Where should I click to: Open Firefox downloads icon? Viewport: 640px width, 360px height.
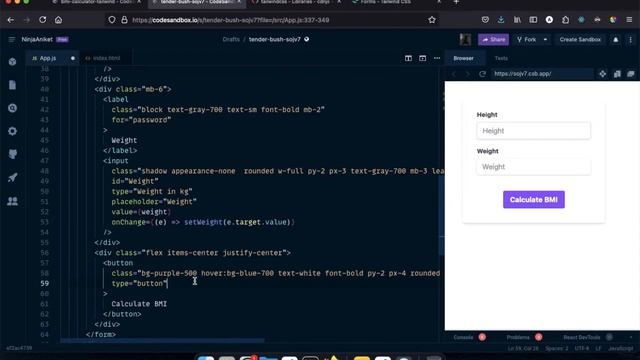tap(501, 20)
